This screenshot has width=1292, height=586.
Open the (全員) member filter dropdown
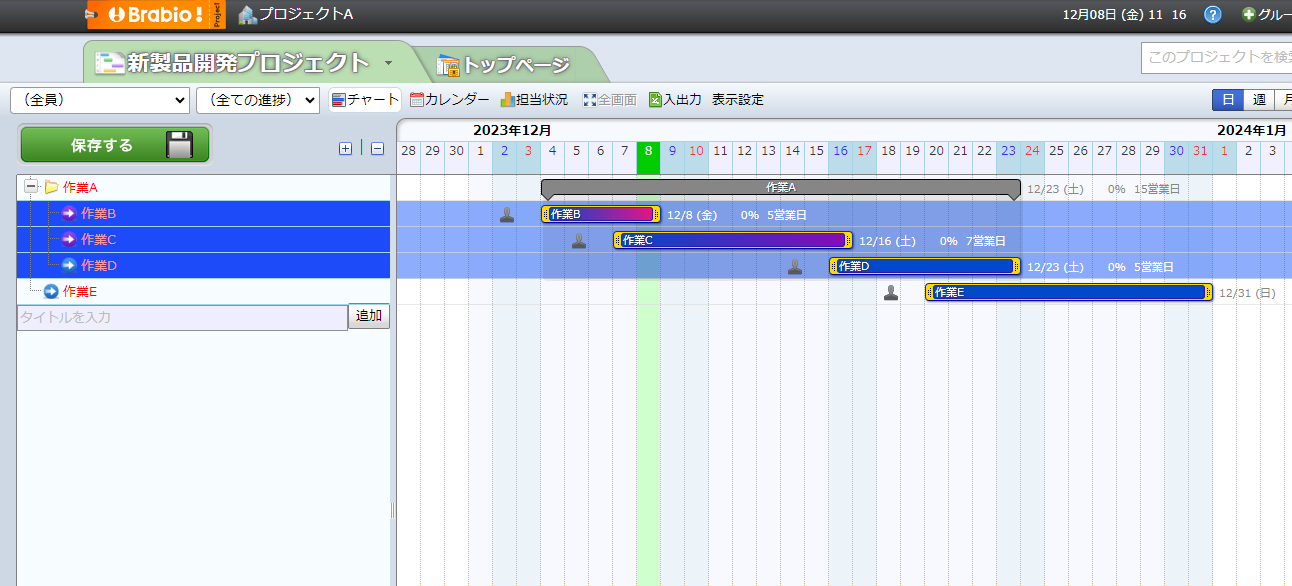pos(99,100)
